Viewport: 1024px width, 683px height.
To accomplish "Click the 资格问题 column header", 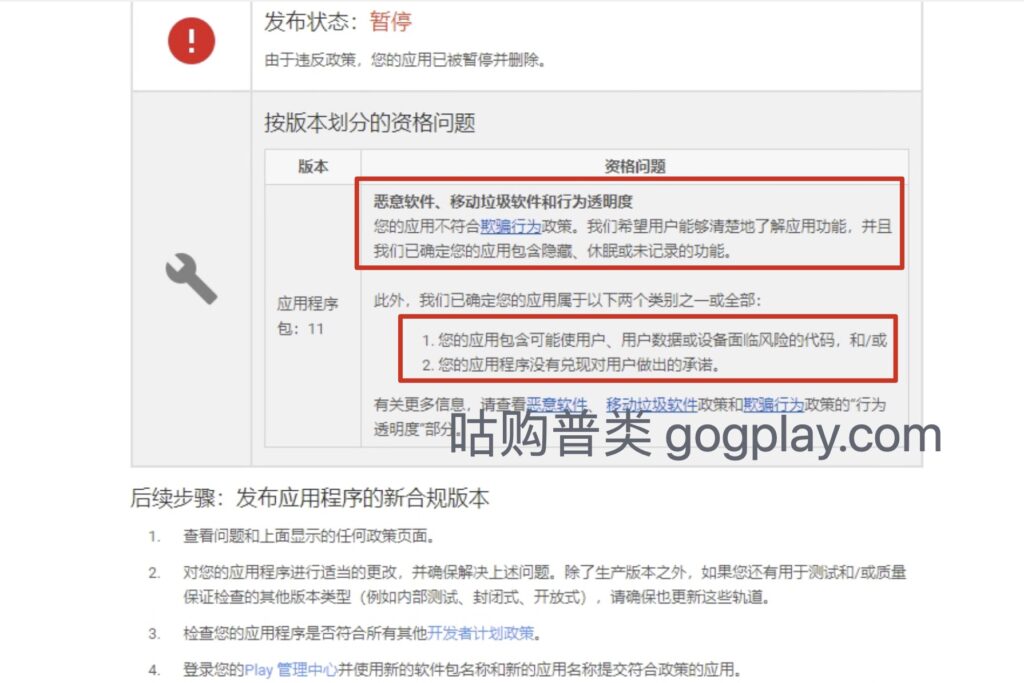I will (635, 167).
